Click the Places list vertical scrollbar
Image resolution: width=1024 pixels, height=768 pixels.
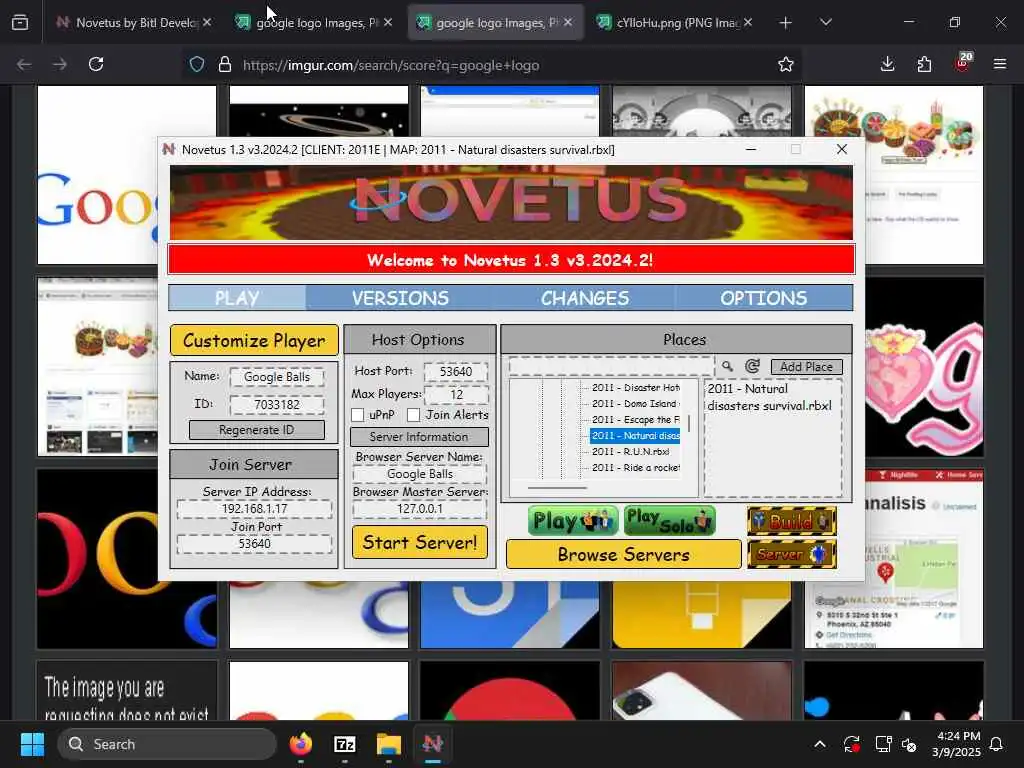pyautogui.click(x=688, y=423)
